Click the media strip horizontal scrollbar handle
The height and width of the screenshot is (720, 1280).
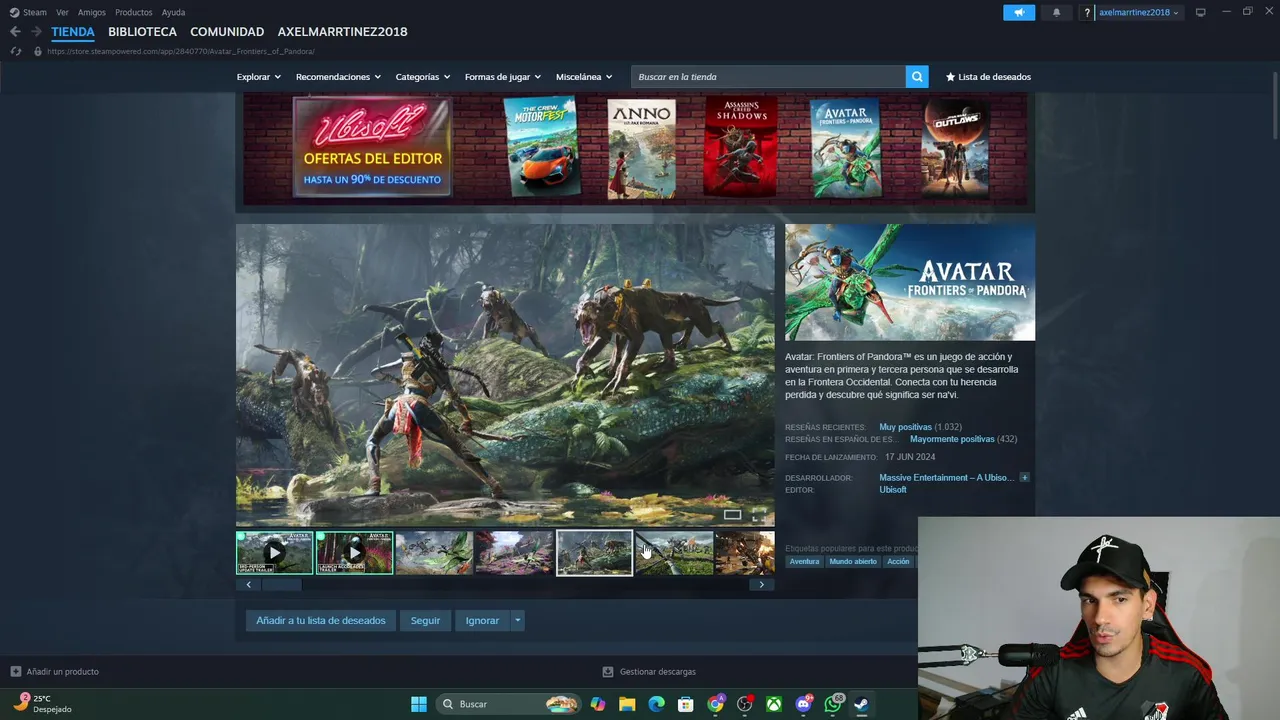tap(281, 585)
